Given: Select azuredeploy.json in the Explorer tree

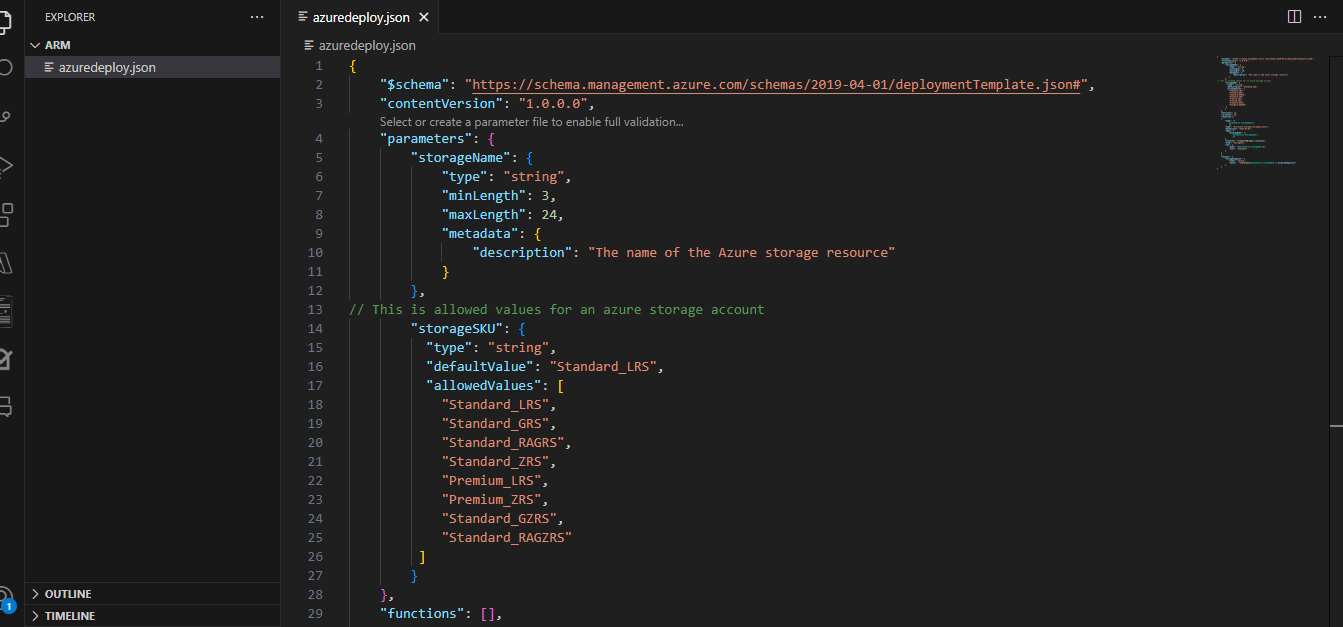Looking at the screenshot, I should click(152, 68).
